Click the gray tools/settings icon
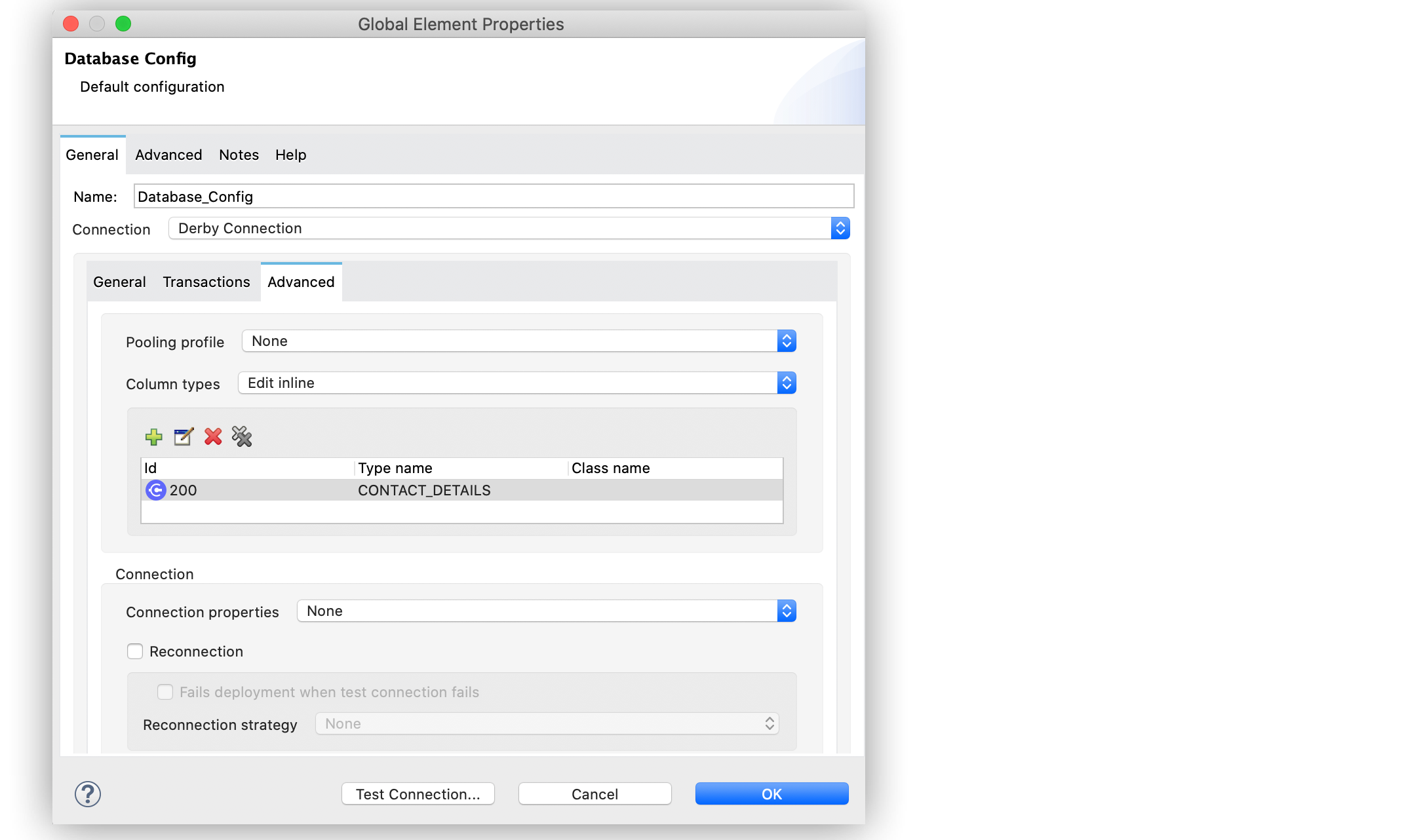Screen dimensions: 1404x840 tap(242, 437)
